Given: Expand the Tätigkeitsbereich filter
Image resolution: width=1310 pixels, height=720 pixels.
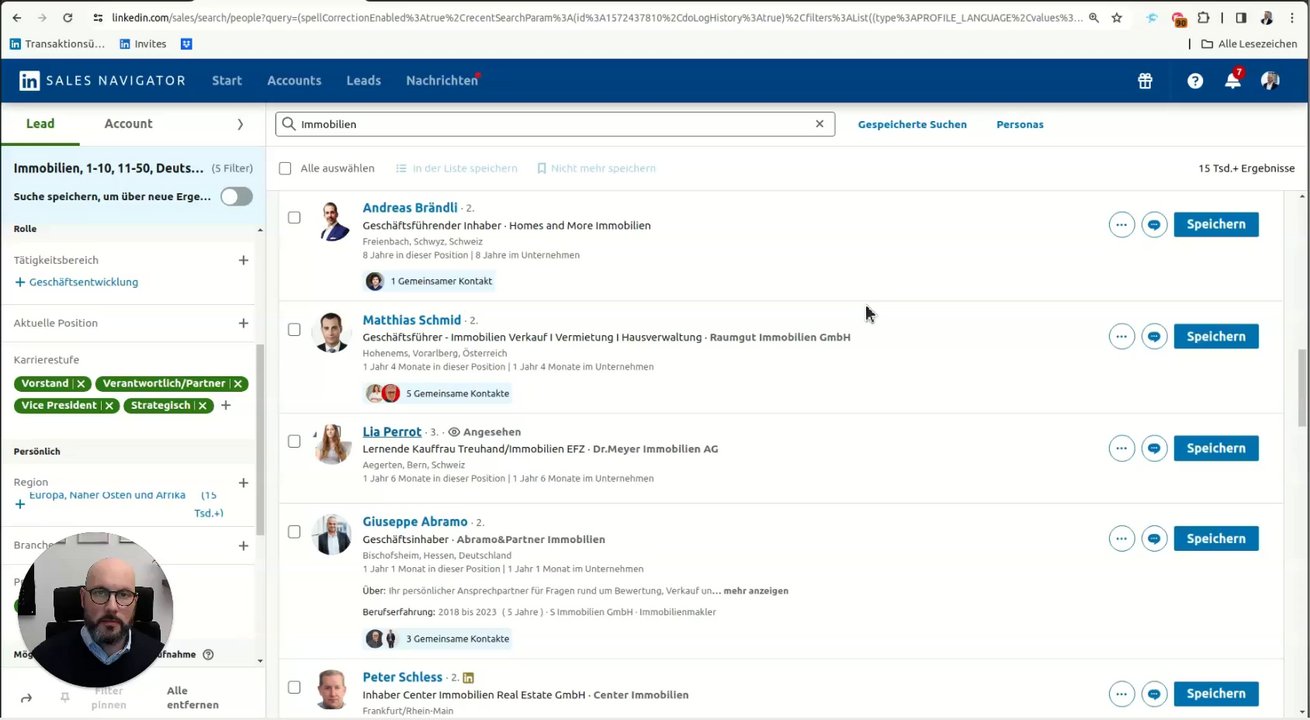Looking at the screenshot, I should 243,260.
